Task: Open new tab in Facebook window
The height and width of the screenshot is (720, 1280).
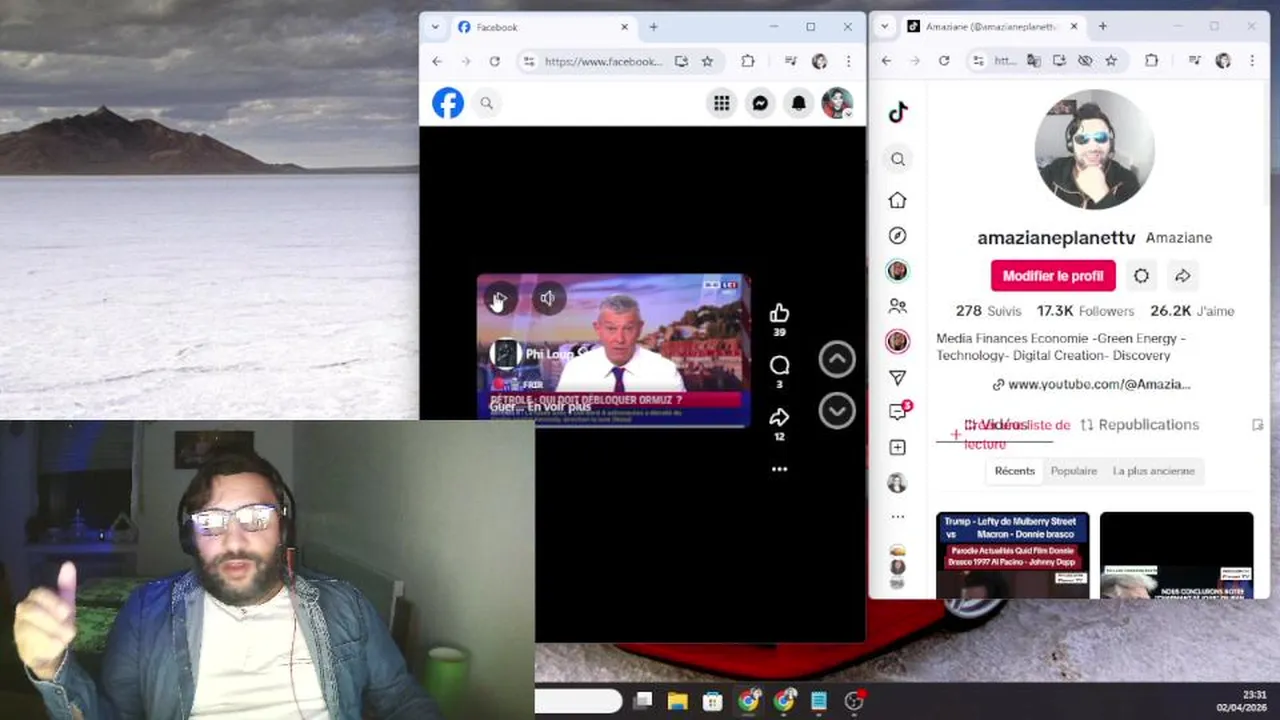Action: point(653,27)
